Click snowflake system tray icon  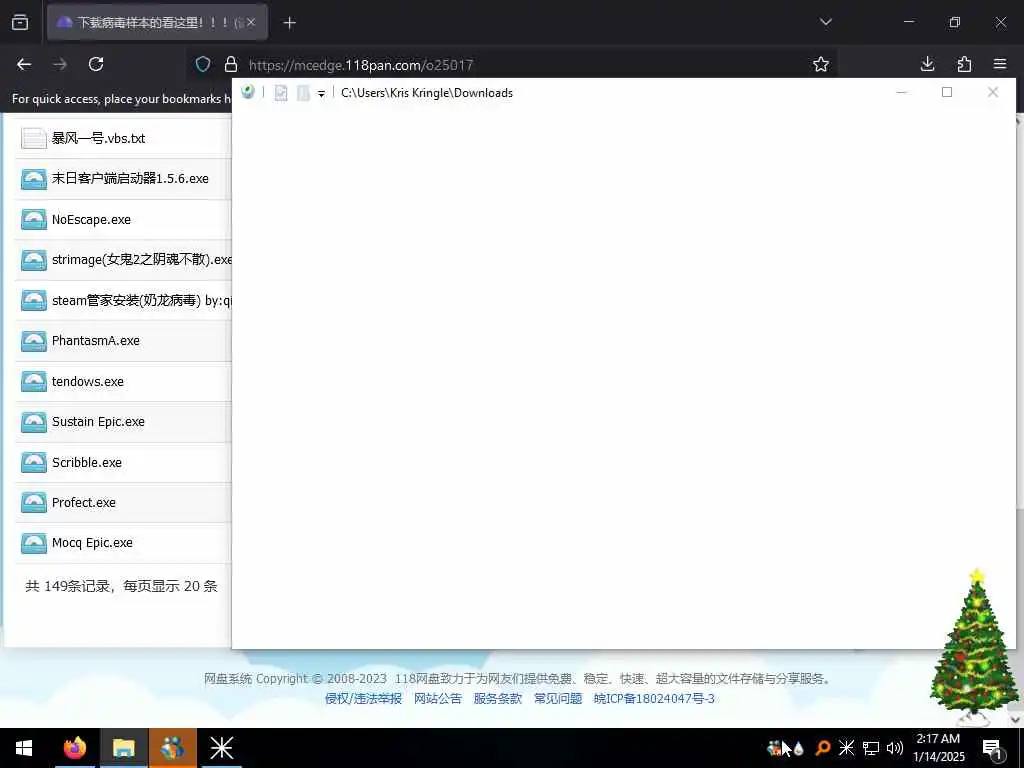(846, 748)
